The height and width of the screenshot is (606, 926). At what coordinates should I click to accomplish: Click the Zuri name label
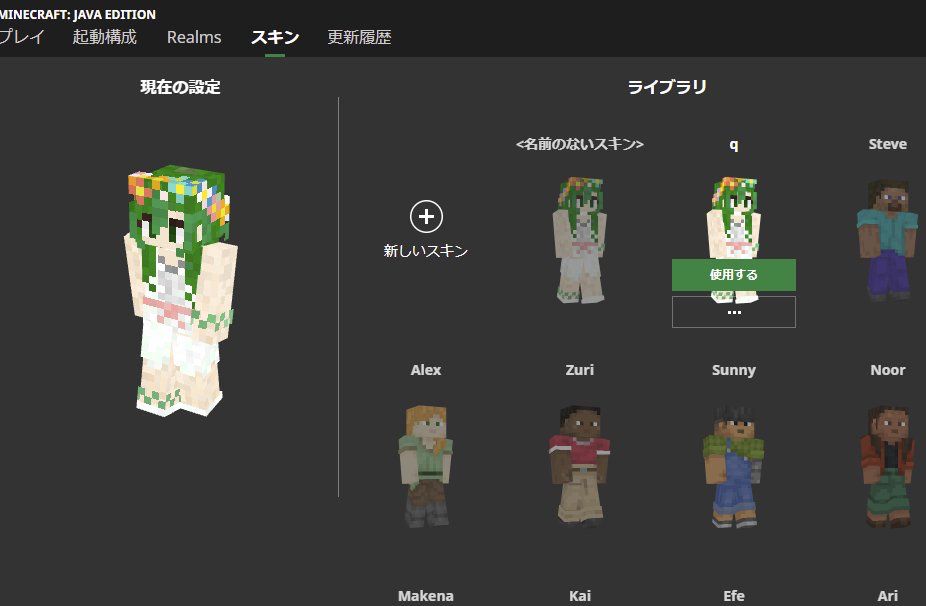pyautogui.click(x=580, y=370)
